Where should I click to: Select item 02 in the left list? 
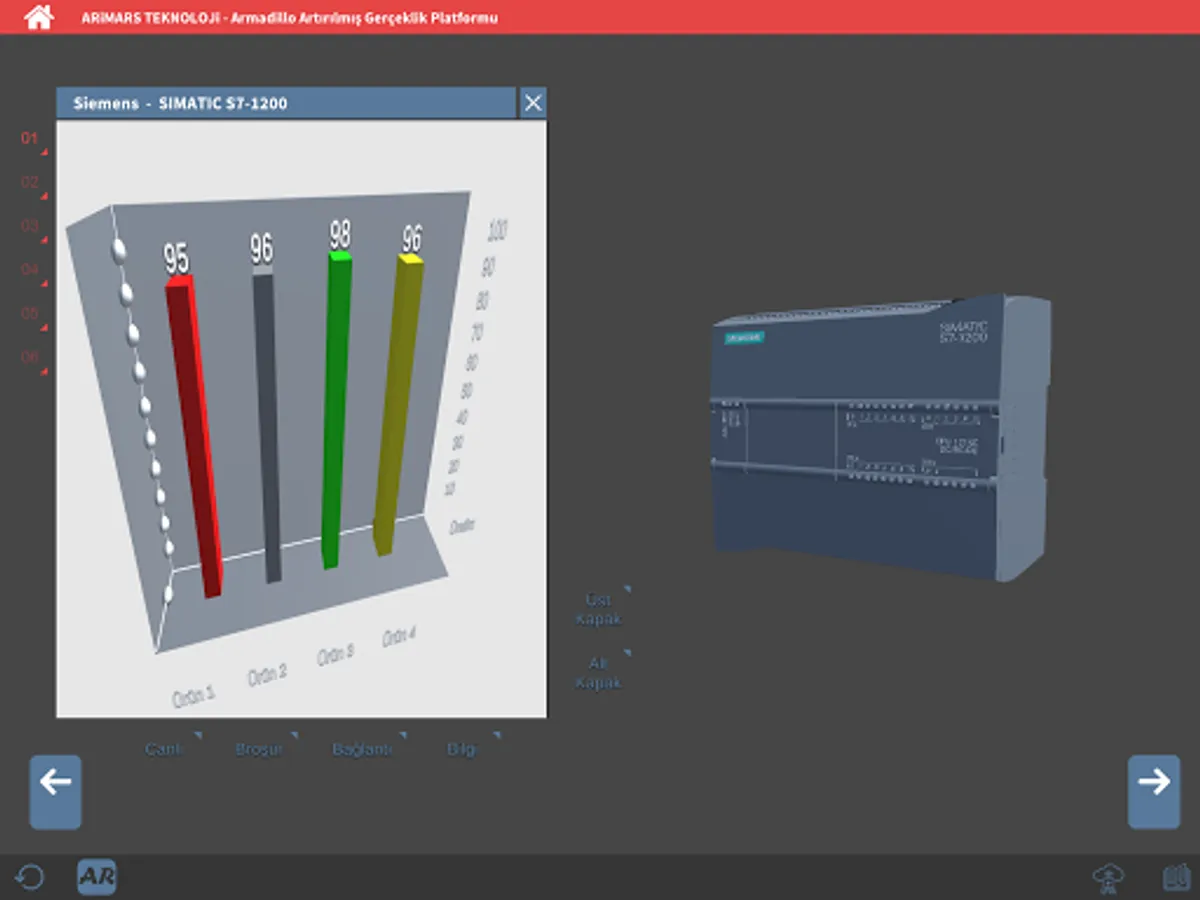[x=33, y=185]
